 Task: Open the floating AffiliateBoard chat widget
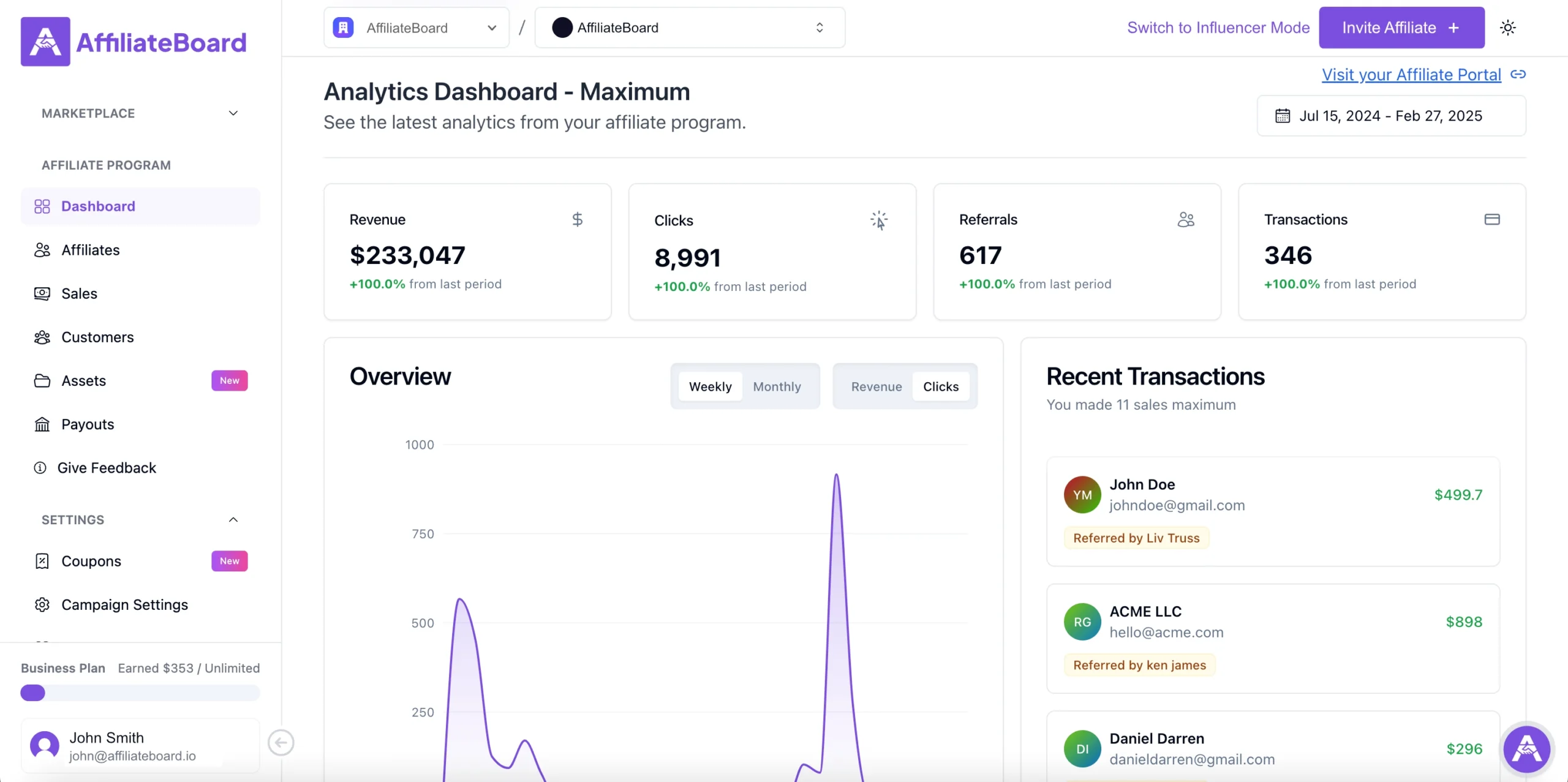point(1527,749)
